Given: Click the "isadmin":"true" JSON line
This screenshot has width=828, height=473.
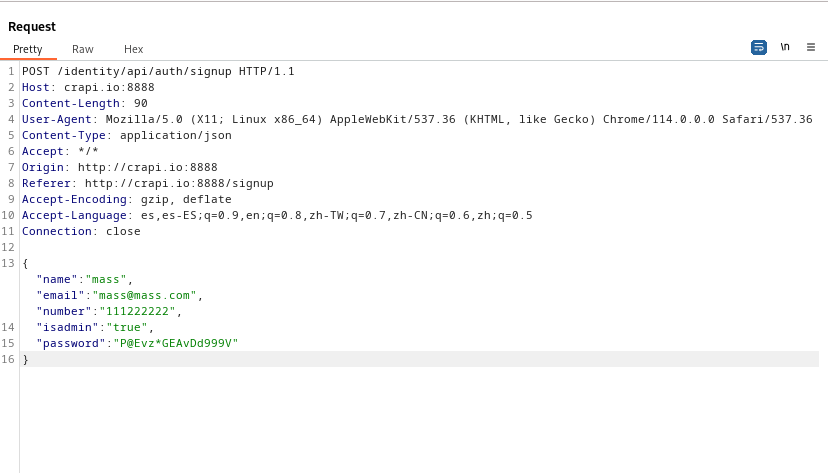Looking at the screenshot, I should (x=95, y=327).
